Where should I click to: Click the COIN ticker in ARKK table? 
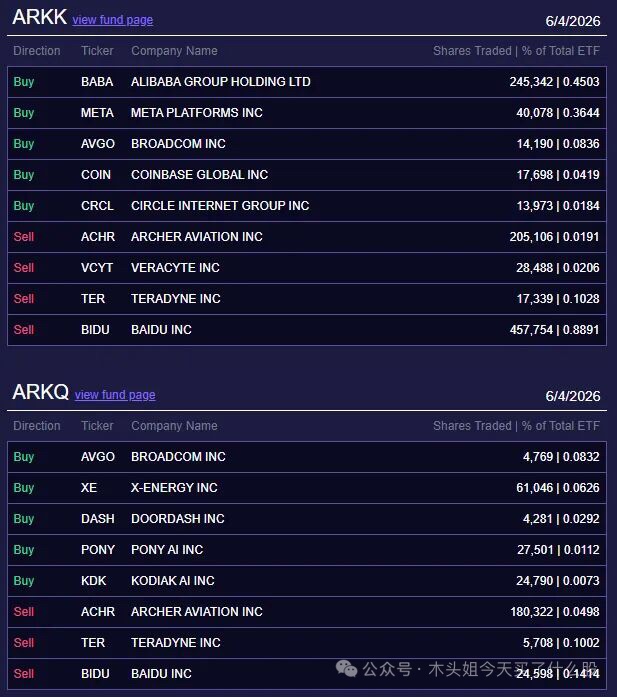tap(96, 175)
